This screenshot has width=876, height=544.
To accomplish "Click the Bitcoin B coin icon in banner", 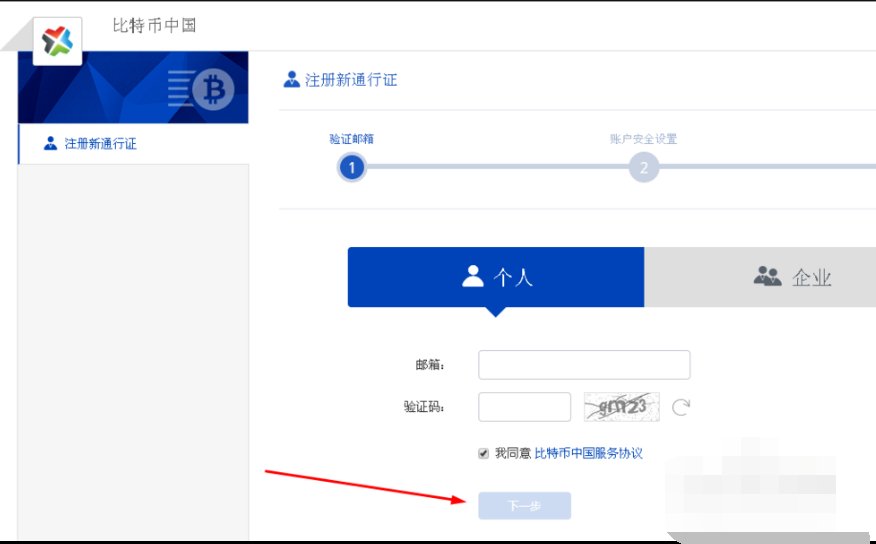I will (213, 89).
